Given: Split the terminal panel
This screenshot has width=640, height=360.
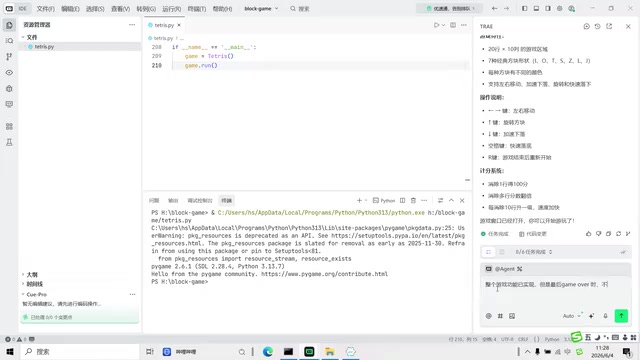Looking at the screenshot, I should (402, 200).
